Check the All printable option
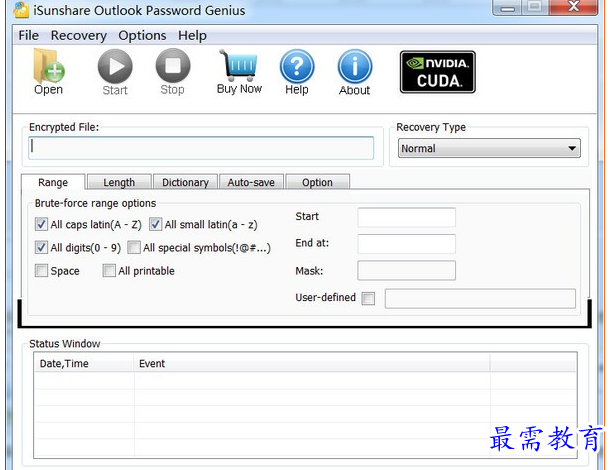 point(109,270)
